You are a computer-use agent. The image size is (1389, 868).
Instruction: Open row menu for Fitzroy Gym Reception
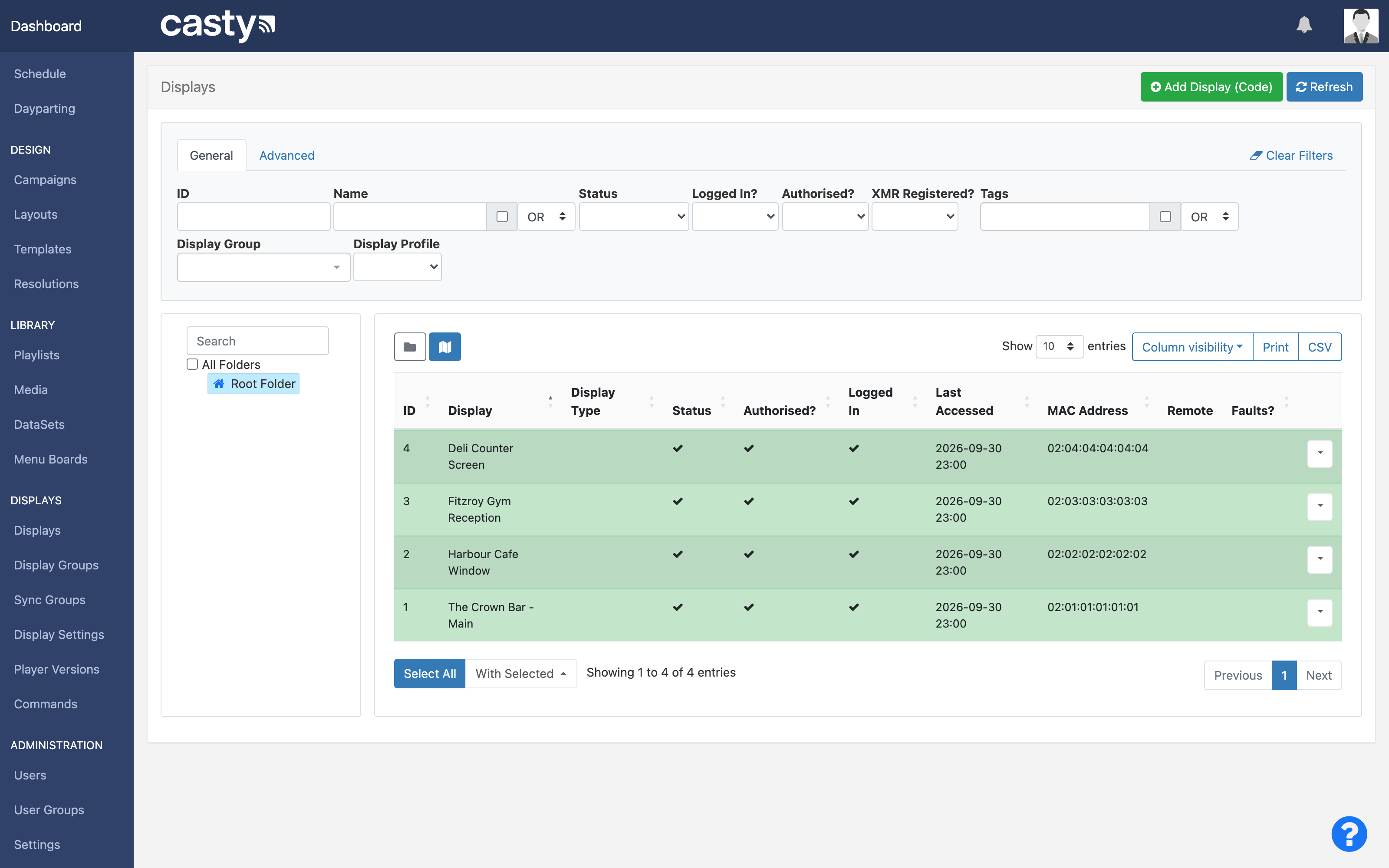click(1320, 506)
